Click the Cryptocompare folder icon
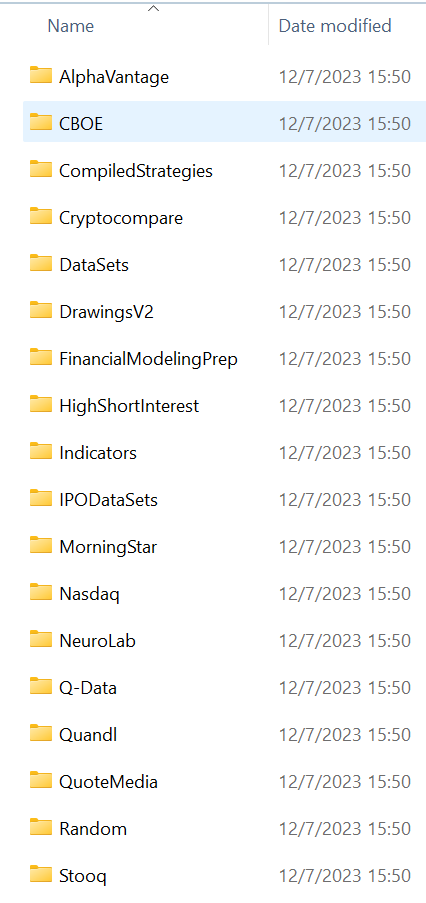 tap(41, 217)
